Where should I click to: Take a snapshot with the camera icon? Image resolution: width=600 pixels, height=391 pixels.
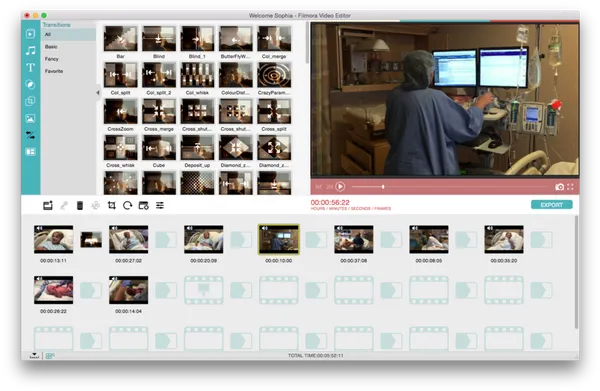coord(559,187)
